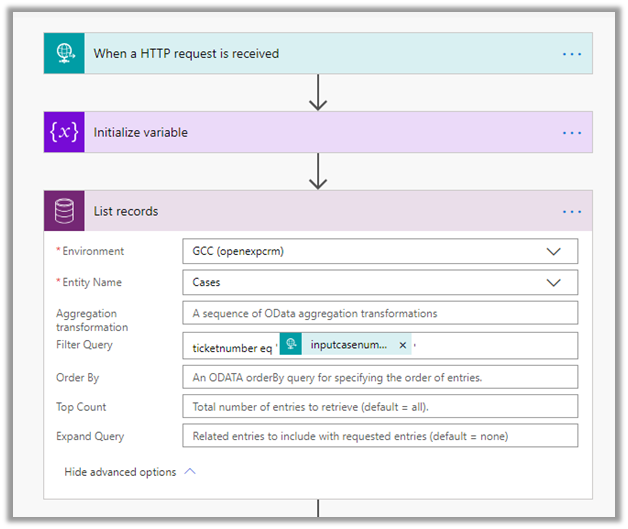Click the Order By input field
This screenshot has height=529, width=628.
380,377
